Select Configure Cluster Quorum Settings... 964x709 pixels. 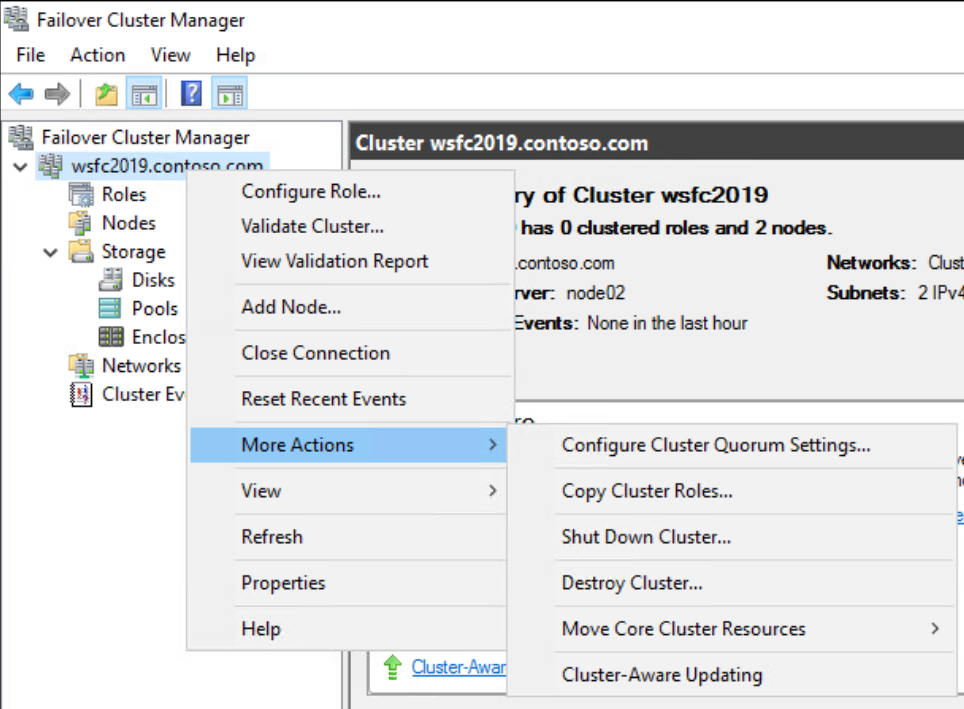(x=732, y=445)
